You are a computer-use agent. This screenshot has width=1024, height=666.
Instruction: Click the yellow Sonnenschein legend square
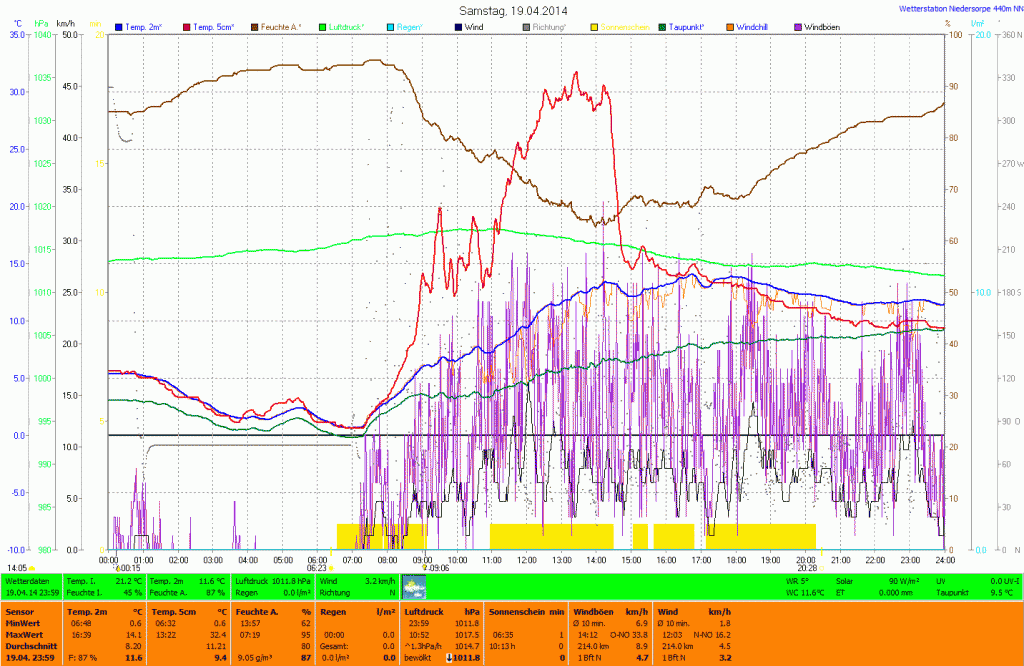pyautogui.click(x=596, y=26)
